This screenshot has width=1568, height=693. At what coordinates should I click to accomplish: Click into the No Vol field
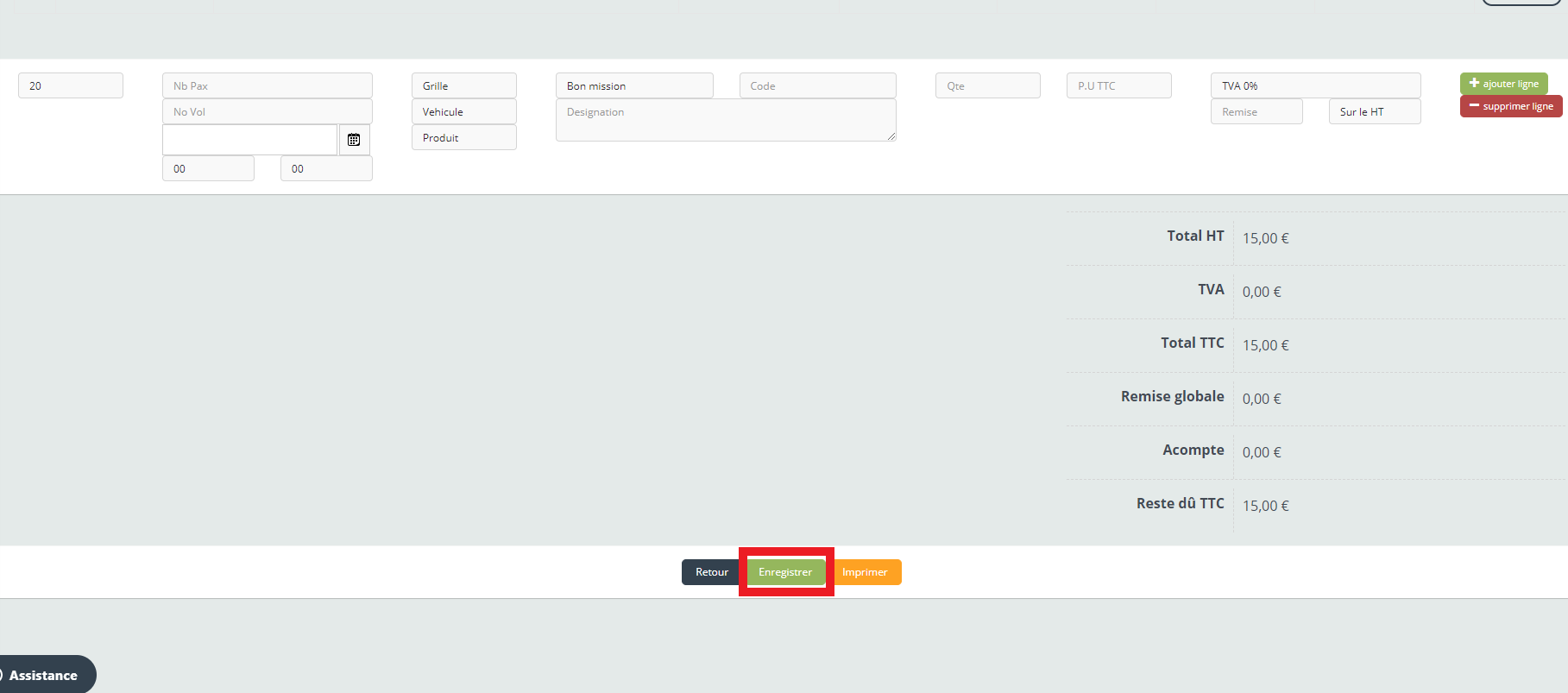coord(267,112)
